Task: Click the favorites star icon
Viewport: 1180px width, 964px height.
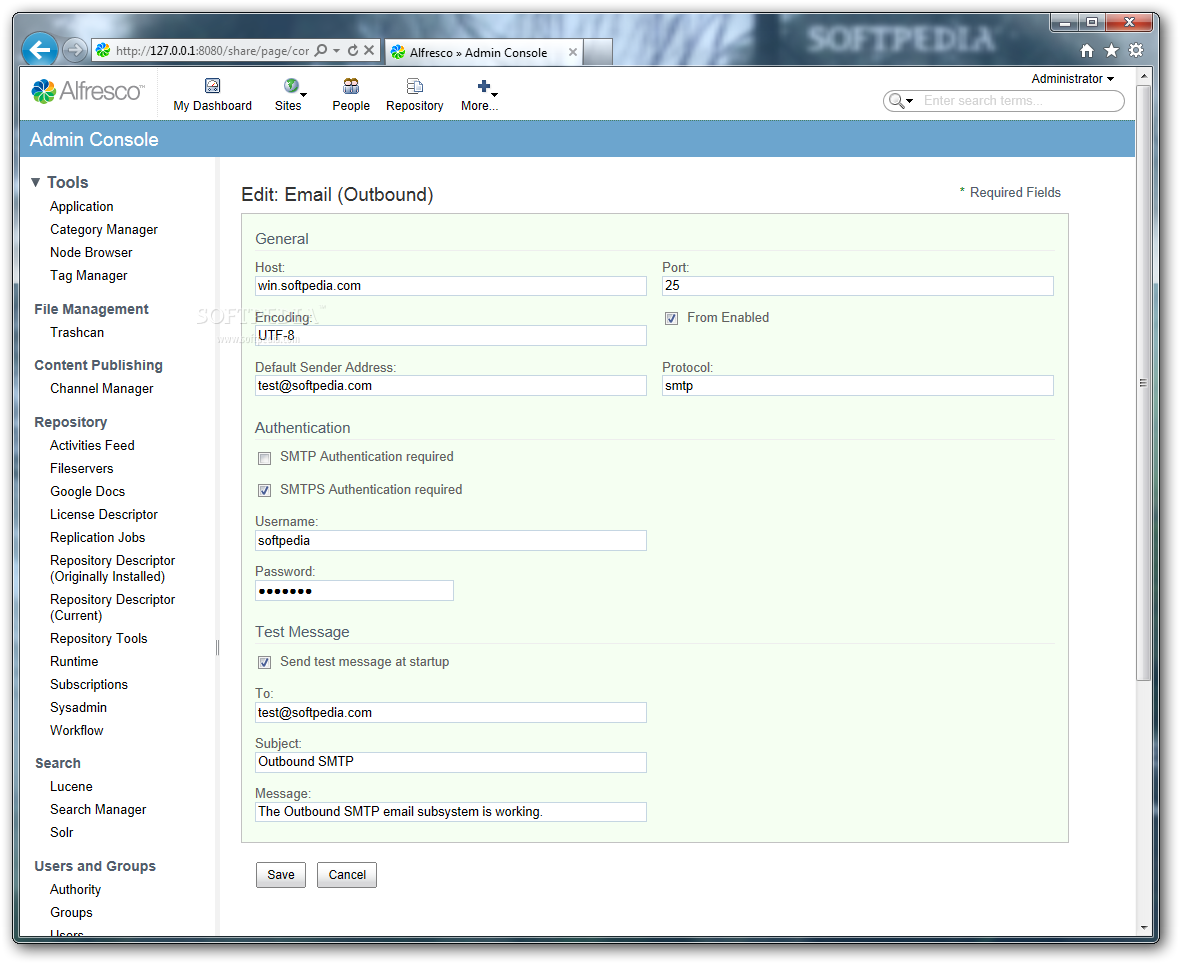Action: (1112, 50)
